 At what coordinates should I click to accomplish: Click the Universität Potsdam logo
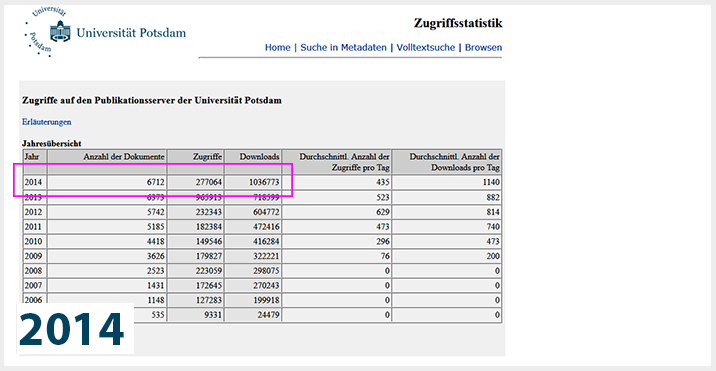point(105,32)
